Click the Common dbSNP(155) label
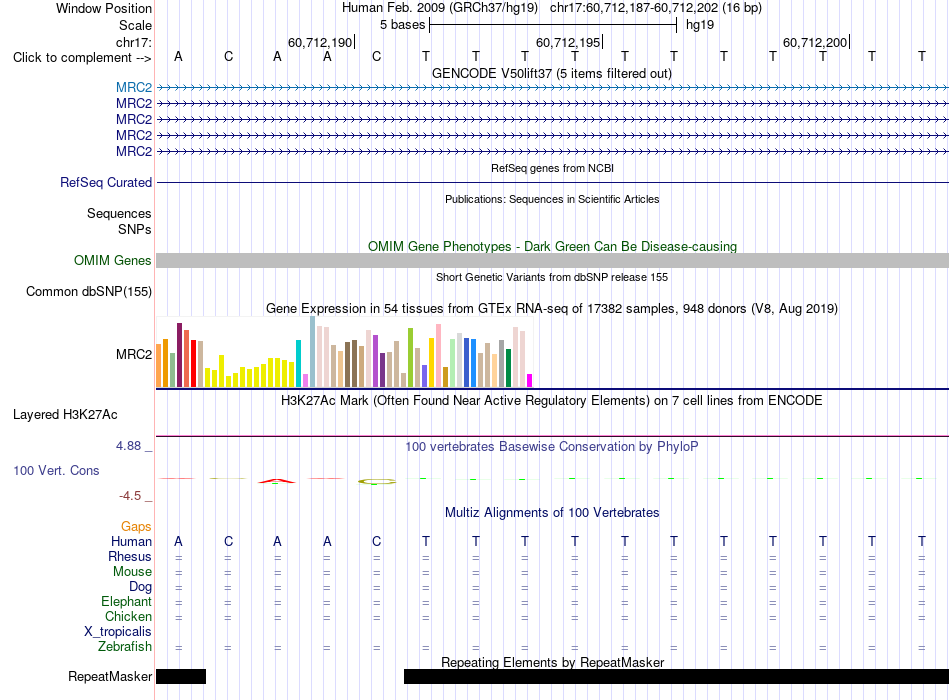The image size is (950, 700). point(88,292)
